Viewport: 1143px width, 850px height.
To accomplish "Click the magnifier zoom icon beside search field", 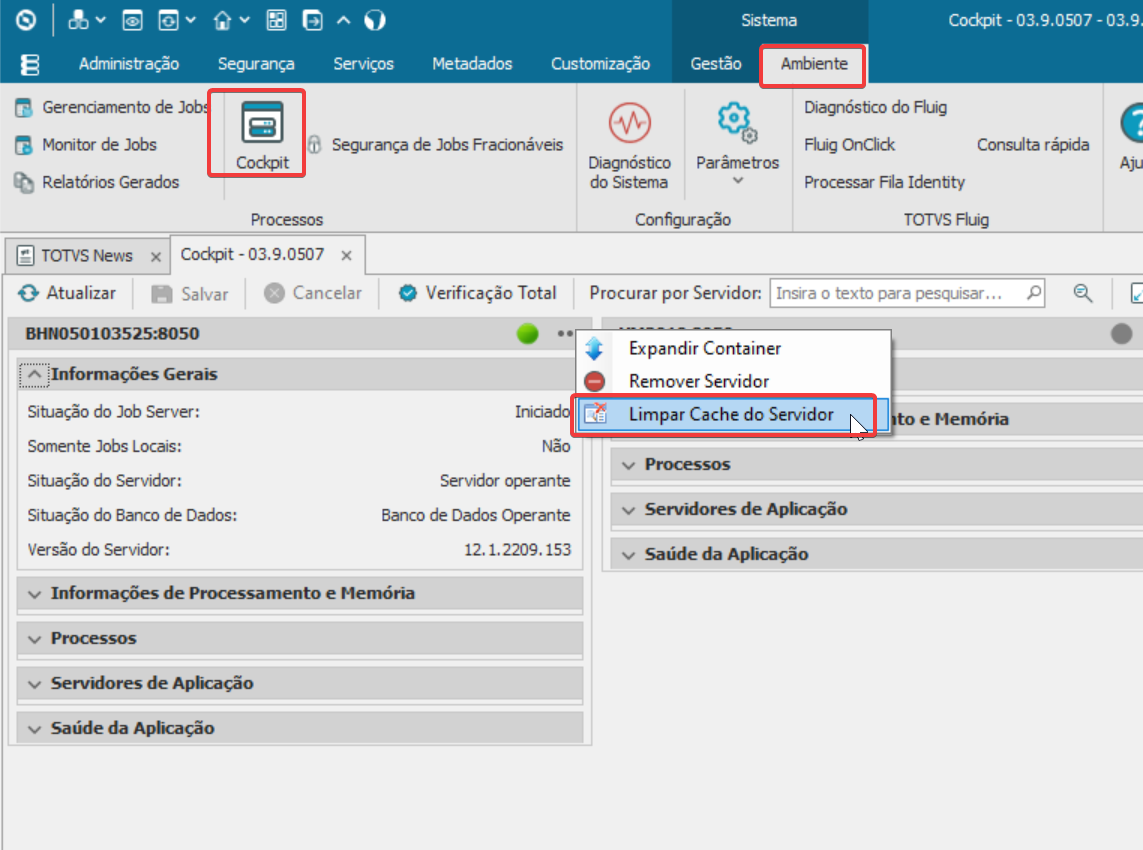I will [1082, 293].
